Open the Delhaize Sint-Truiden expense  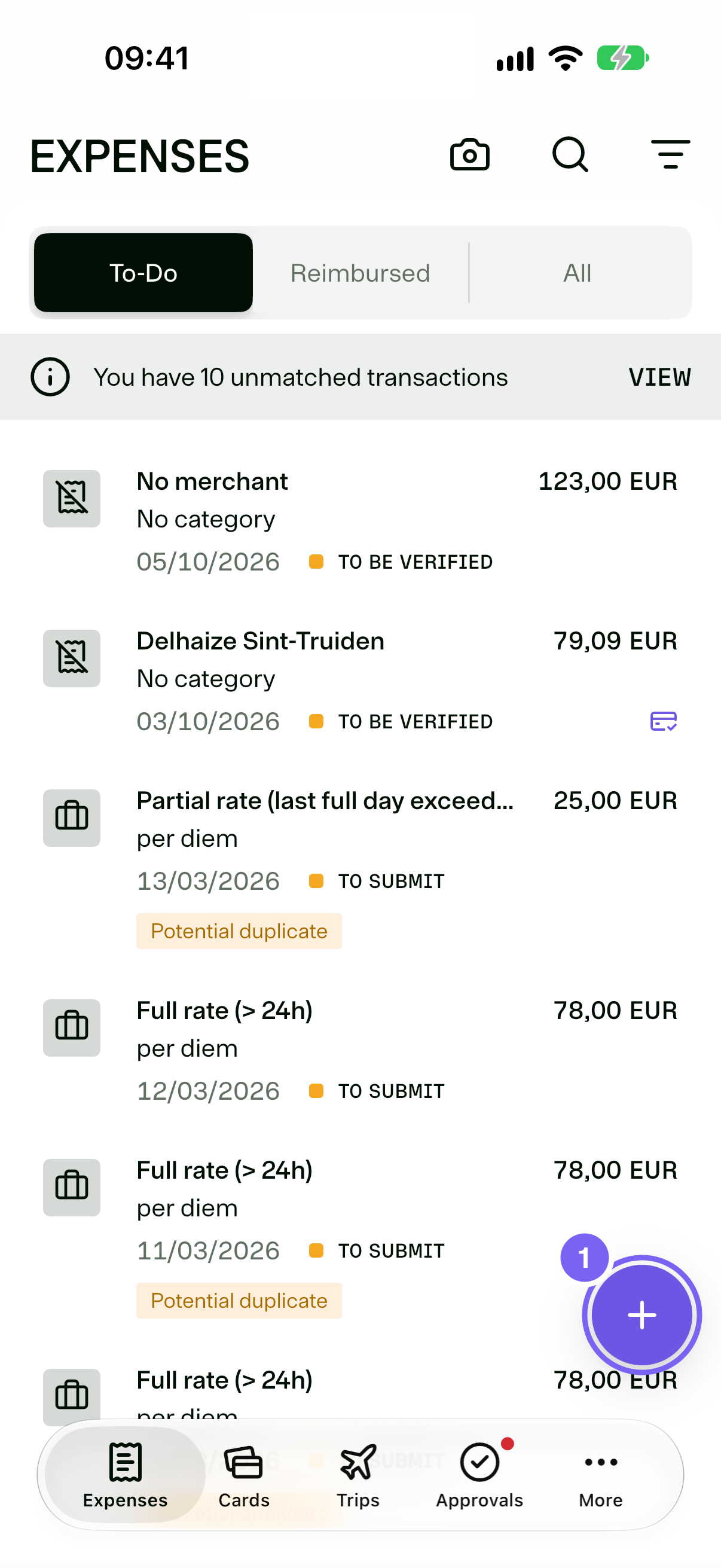point(360,681)
